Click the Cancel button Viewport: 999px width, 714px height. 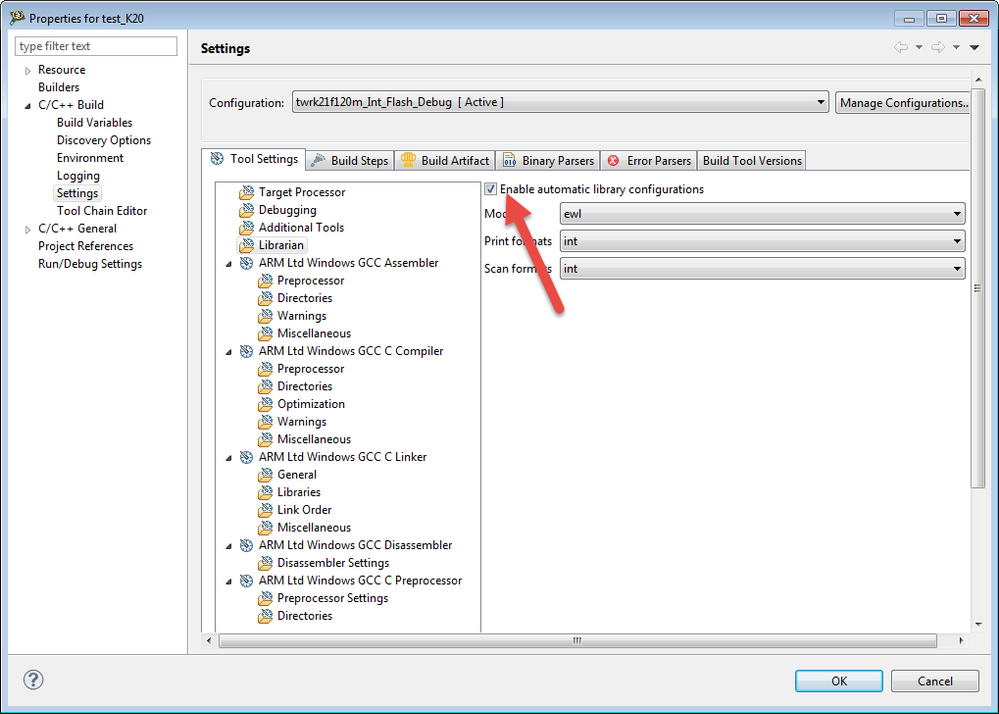935,681
